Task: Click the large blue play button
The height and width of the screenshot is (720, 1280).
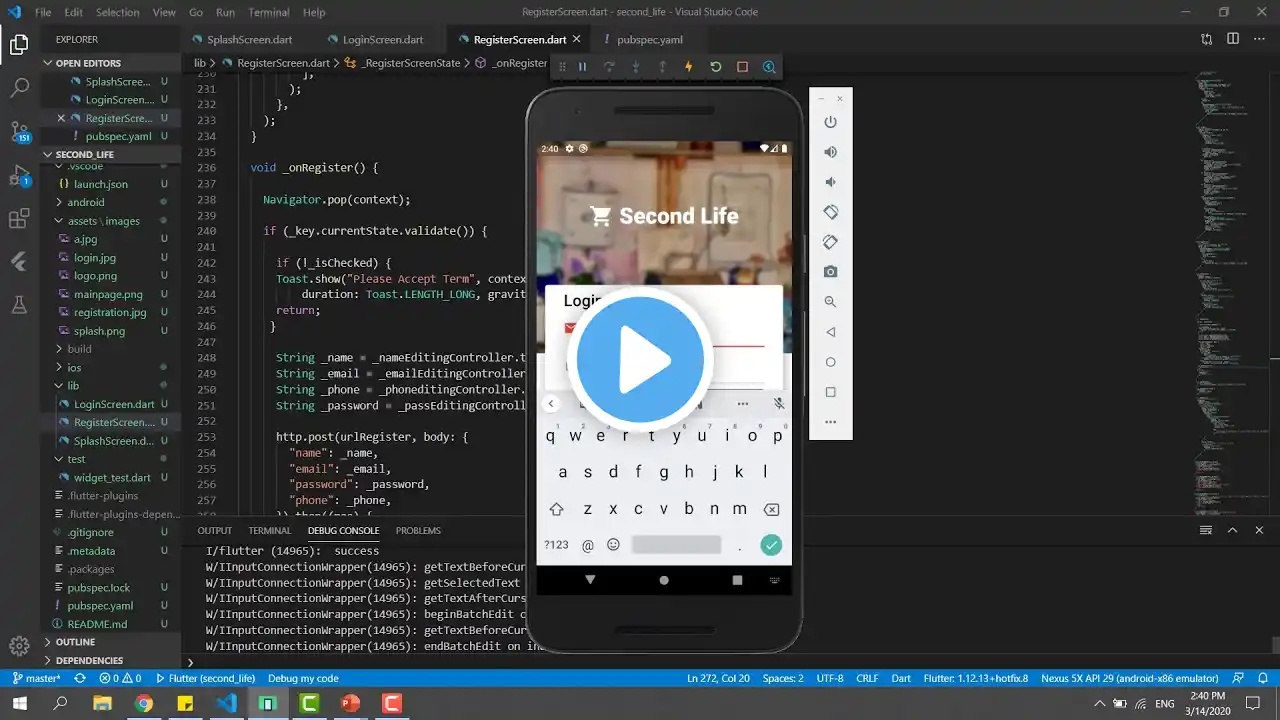Action: pos(640,360)
